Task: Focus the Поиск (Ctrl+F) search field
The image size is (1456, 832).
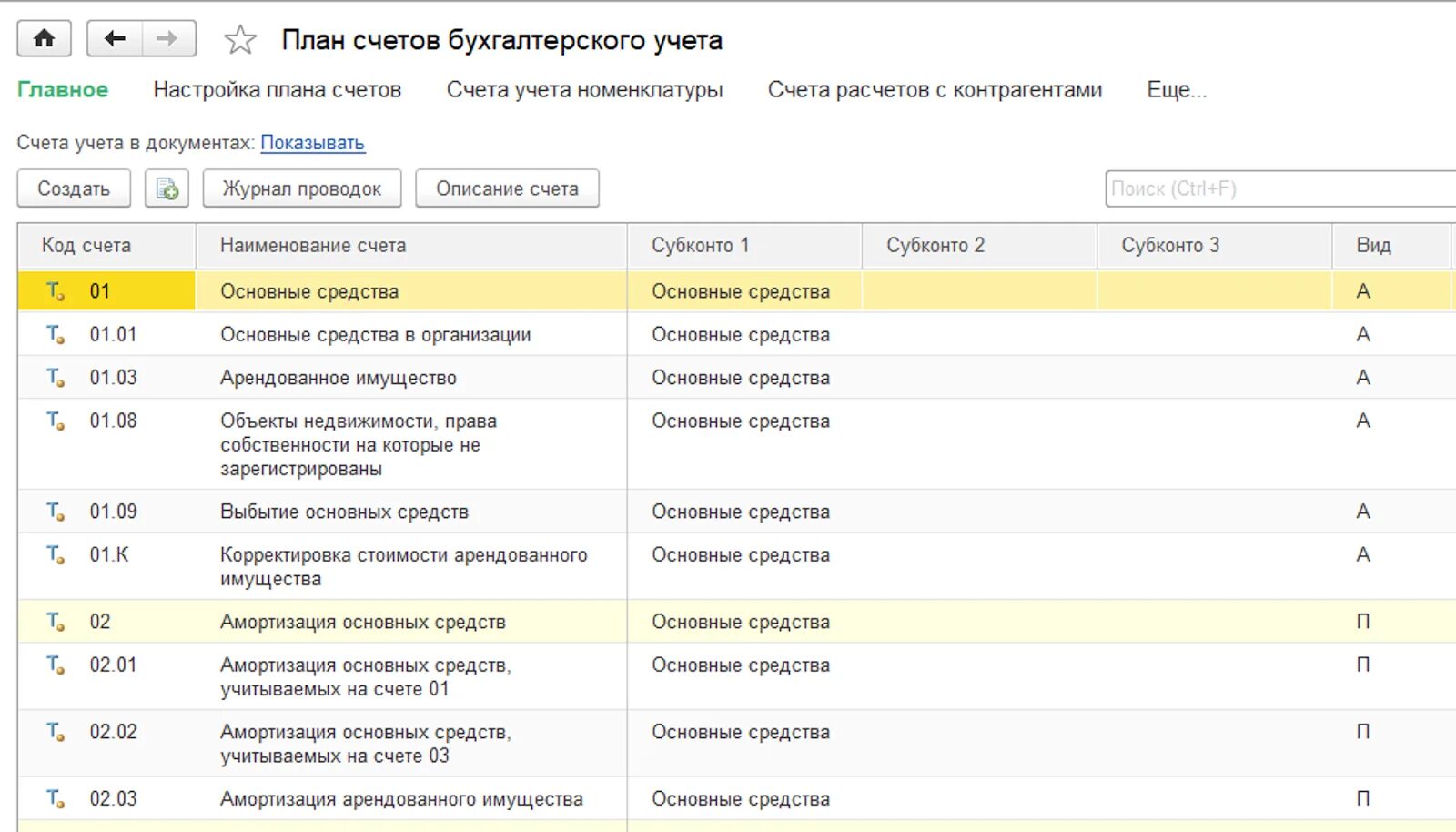Action: click(x=1274, y=189)
